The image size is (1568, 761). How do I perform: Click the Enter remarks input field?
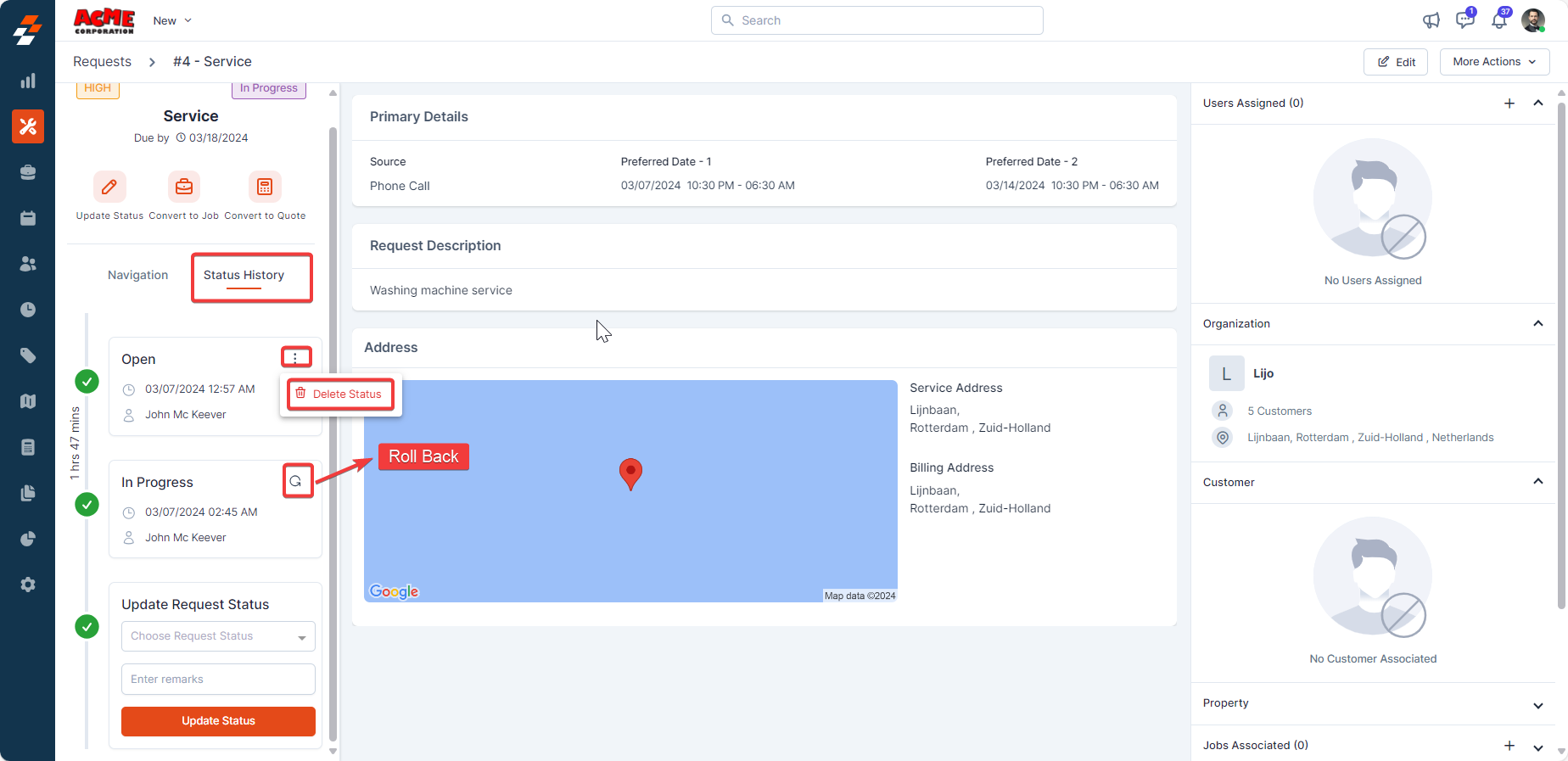(x=218, y=680)
